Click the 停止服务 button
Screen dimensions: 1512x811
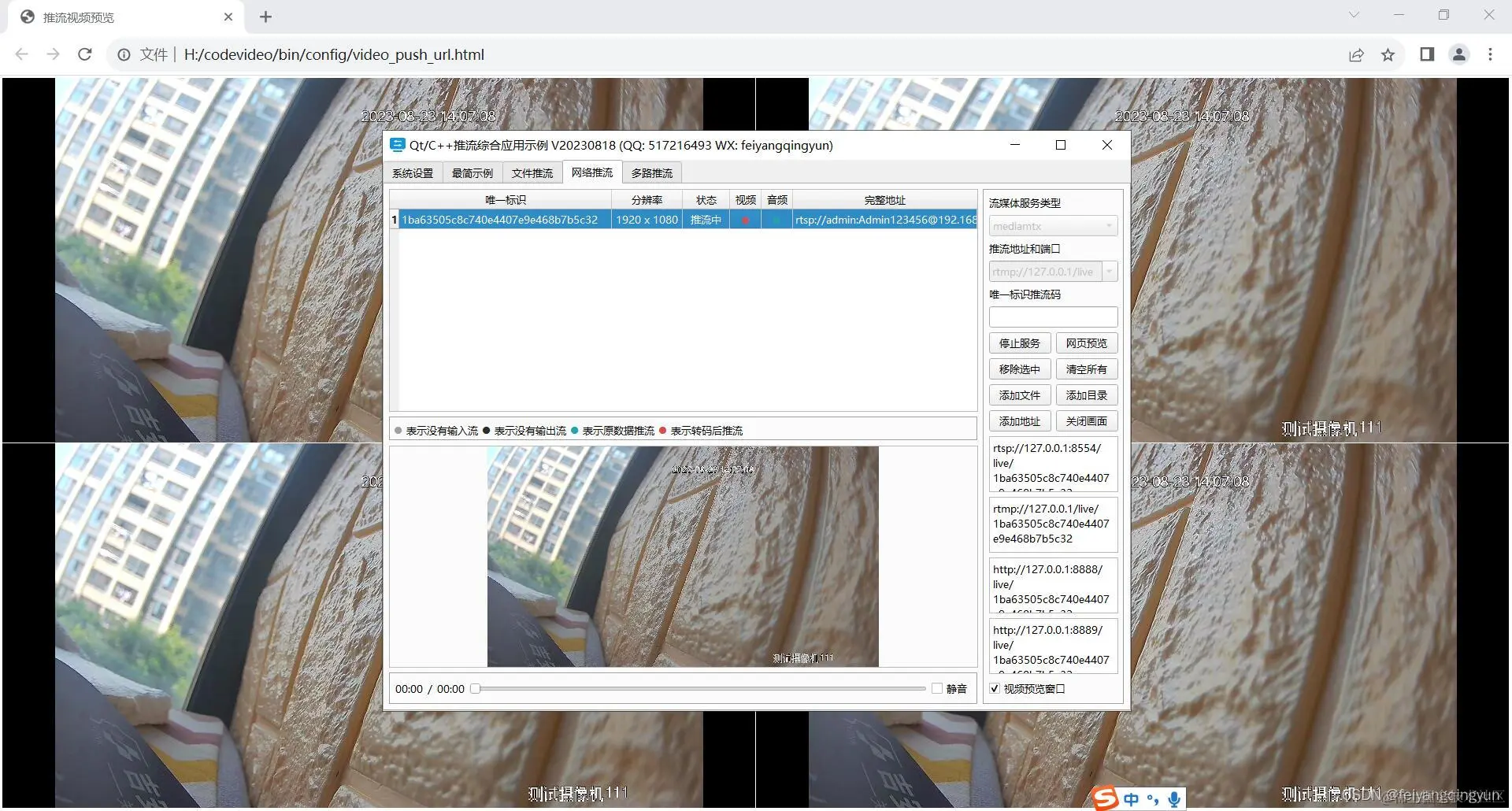coord(1020,343)
